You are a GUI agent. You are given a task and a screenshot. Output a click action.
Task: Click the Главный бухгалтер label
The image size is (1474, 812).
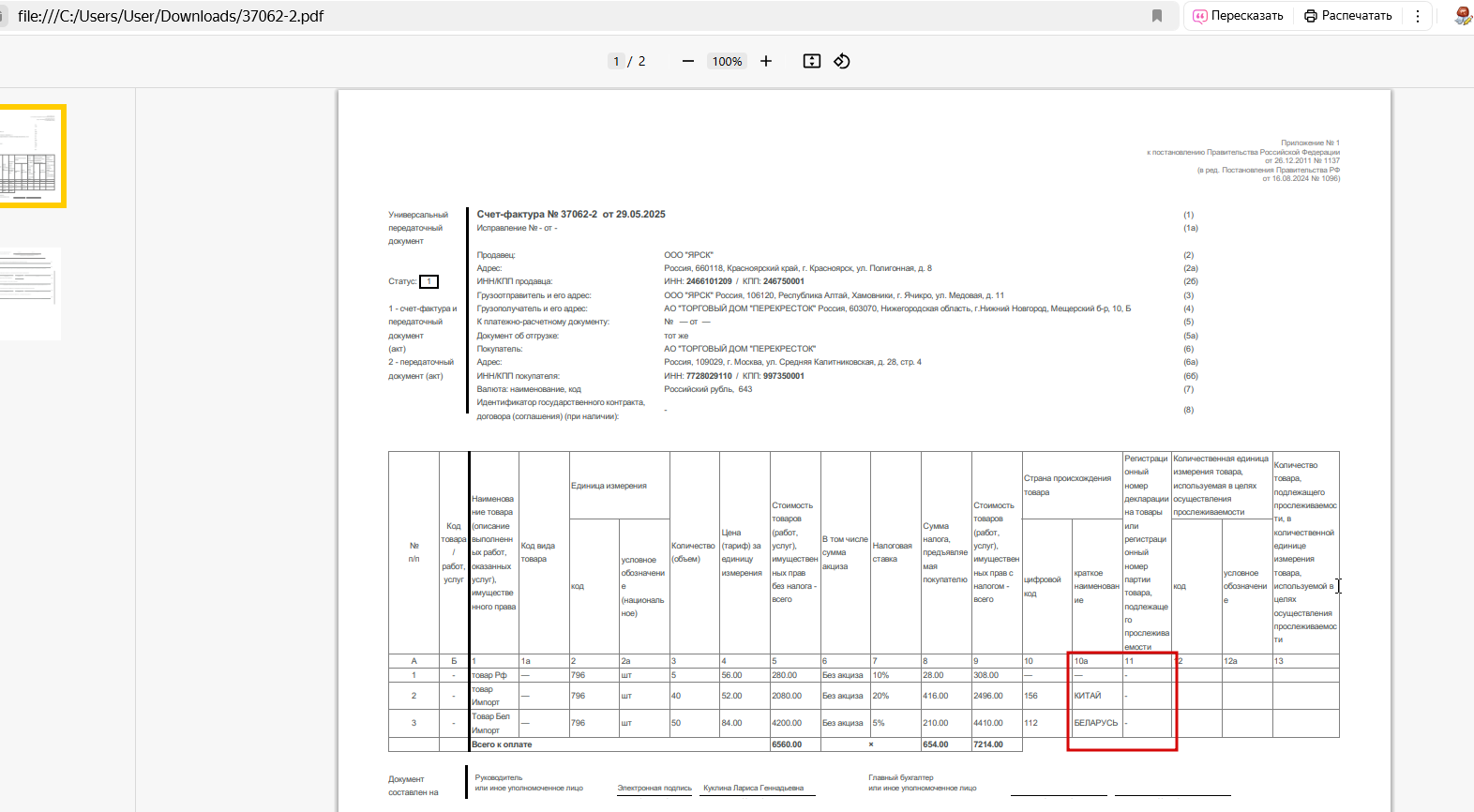point(900,777)
